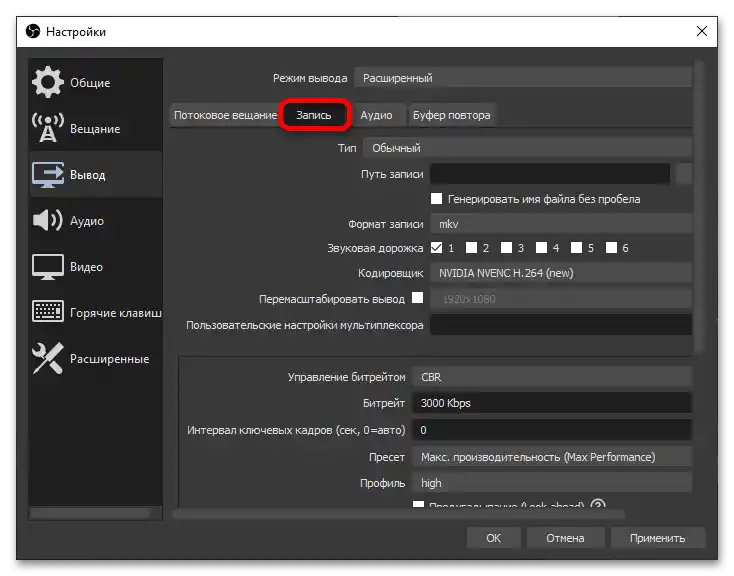Open Формат записи dropdown showing mkv
Image resolution: width=734 pixels, height=576 pixels.
pyautogui.click(x=561, y=224)
